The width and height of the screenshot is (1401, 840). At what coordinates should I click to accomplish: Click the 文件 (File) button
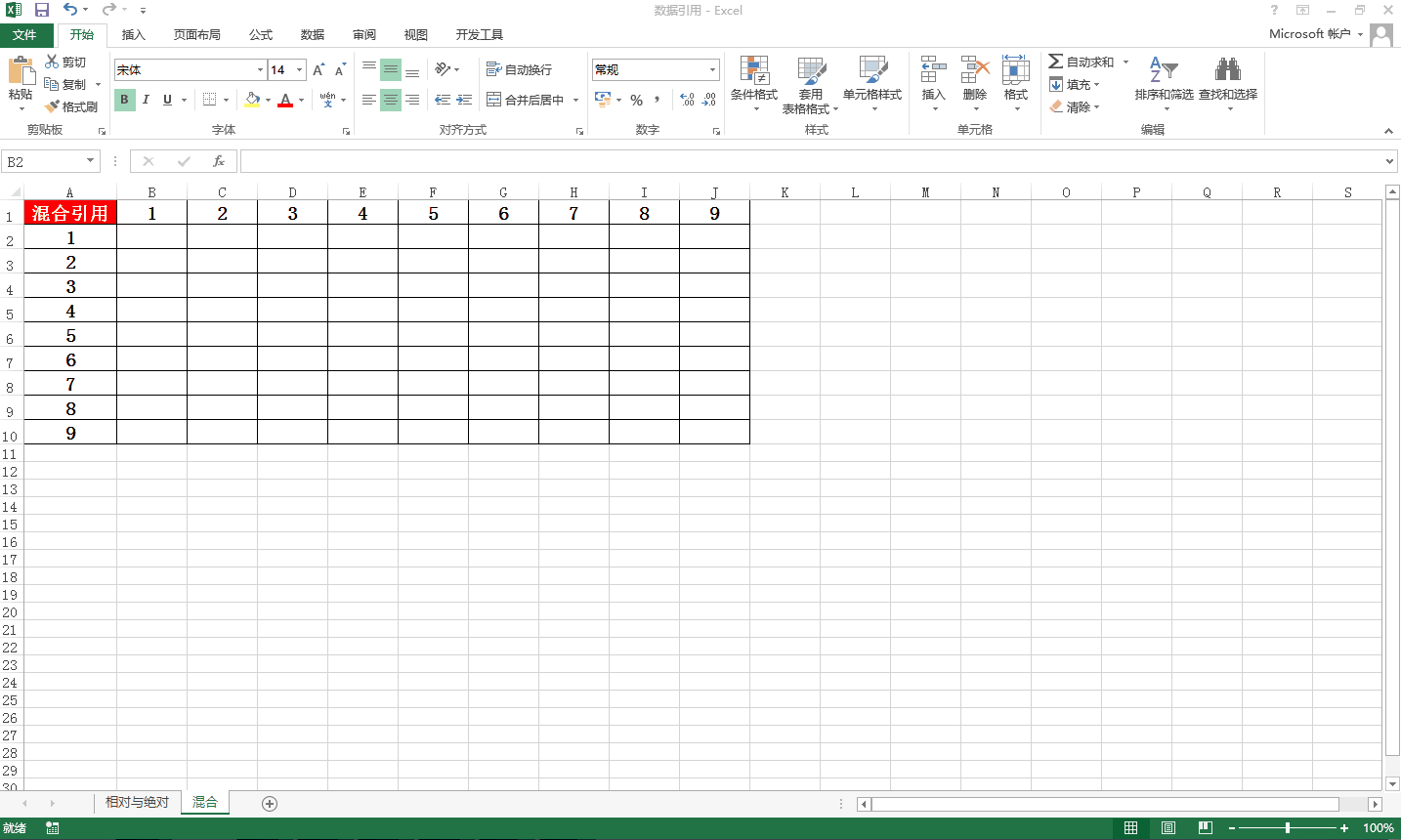coord(25,35)
